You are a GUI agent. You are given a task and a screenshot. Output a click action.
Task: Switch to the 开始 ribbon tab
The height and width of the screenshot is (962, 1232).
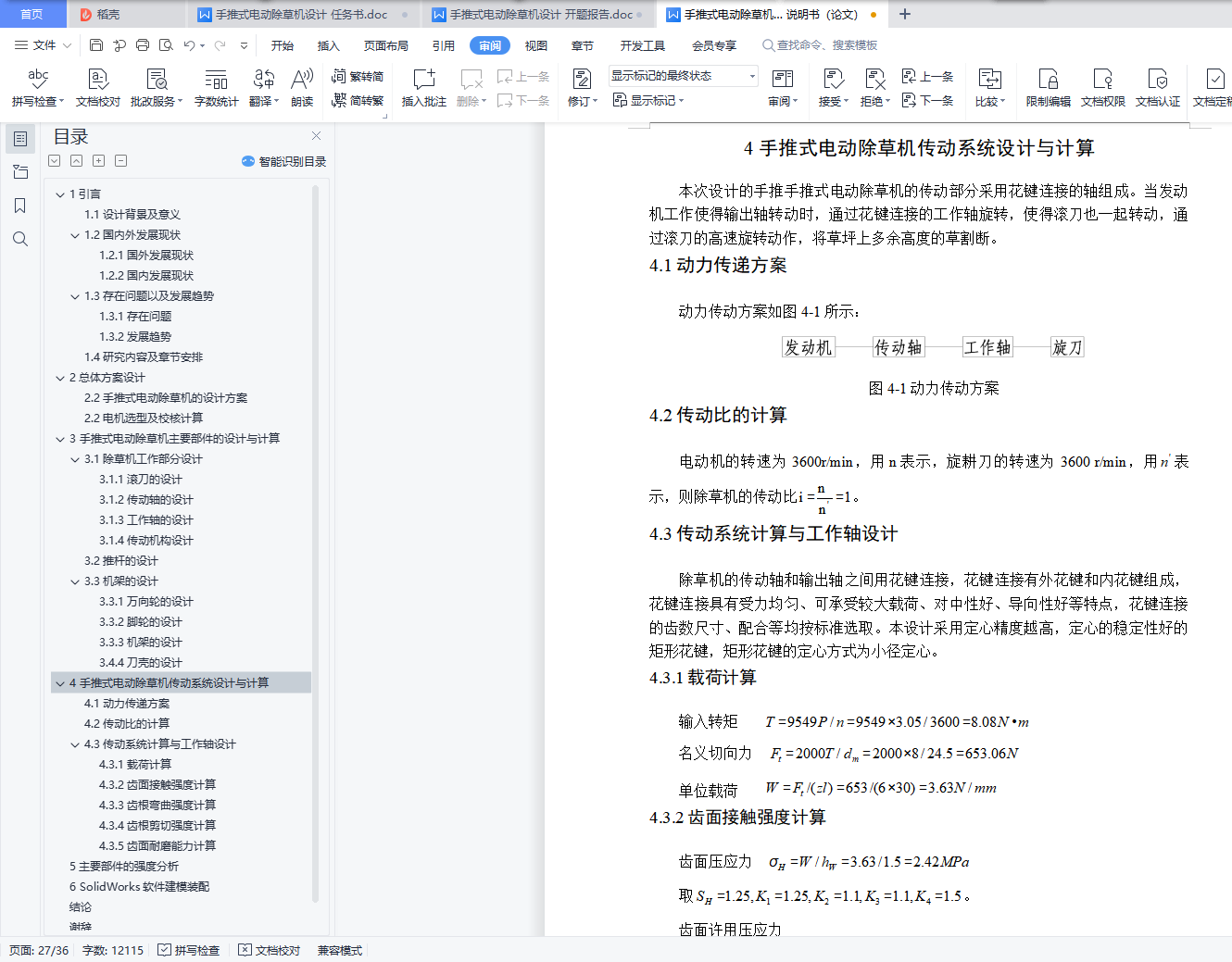pyautogui.click(x=283, y=45)
